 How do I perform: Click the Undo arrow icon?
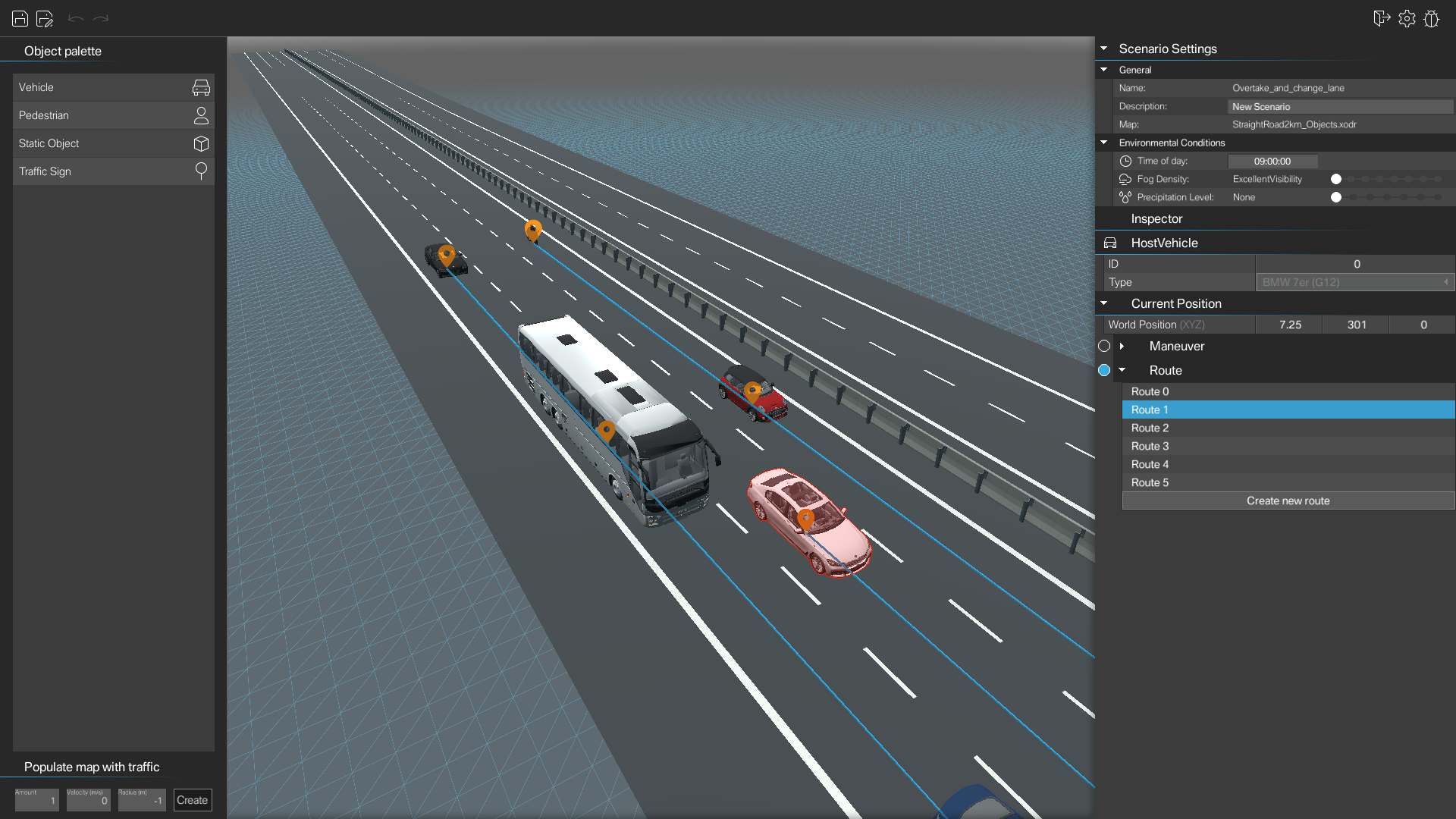point(76,19)
